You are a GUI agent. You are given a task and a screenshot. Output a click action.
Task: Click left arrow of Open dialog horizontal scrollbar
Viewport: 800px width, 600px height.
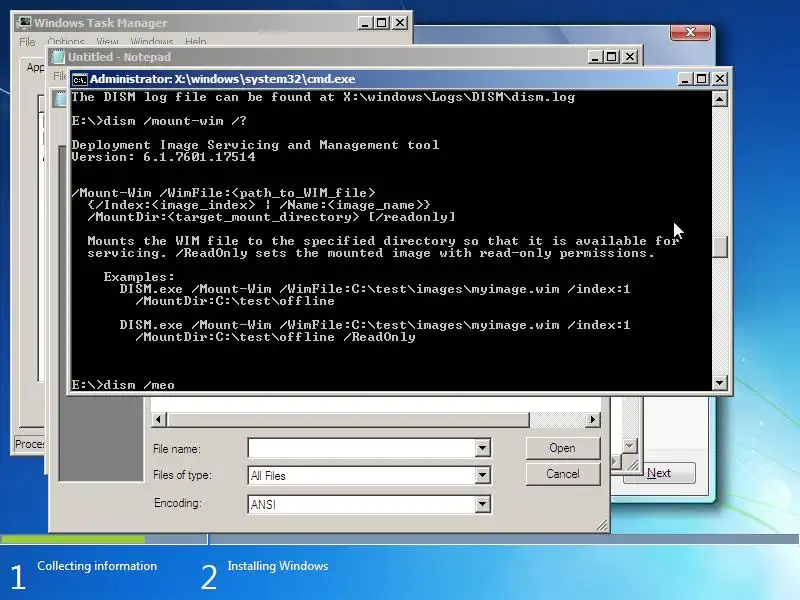(158, 419)
